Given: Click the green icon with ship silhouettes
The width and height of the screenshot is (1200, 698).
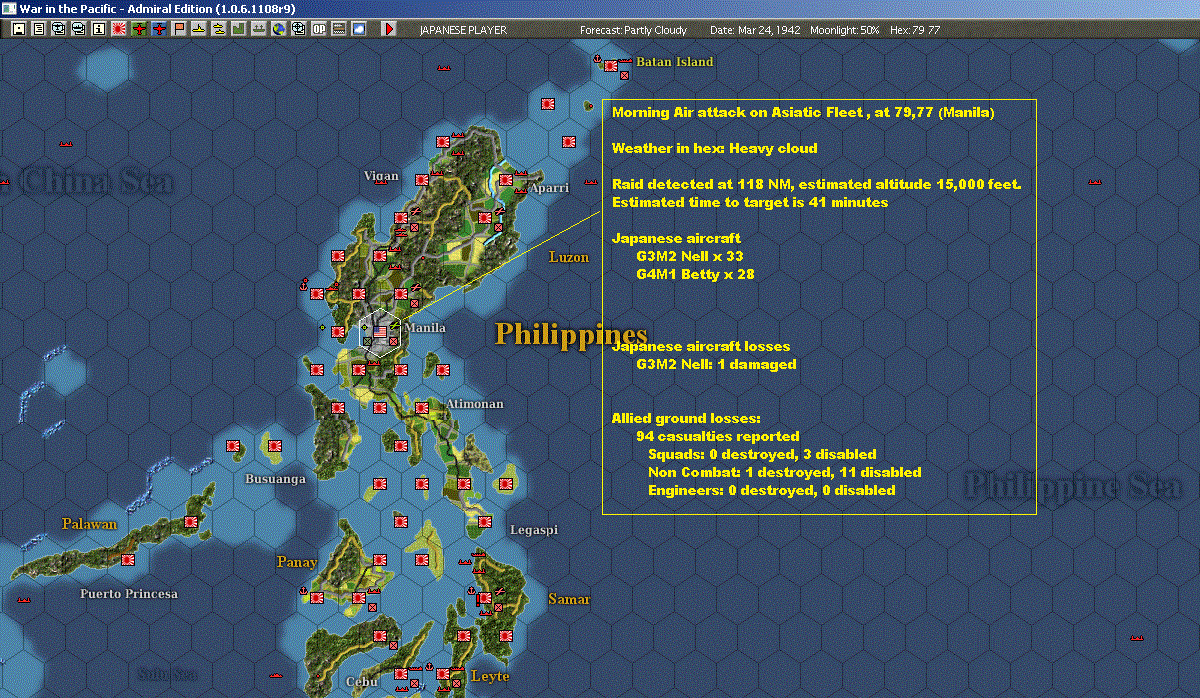Looking at the screenshot, I should point(259,30).
